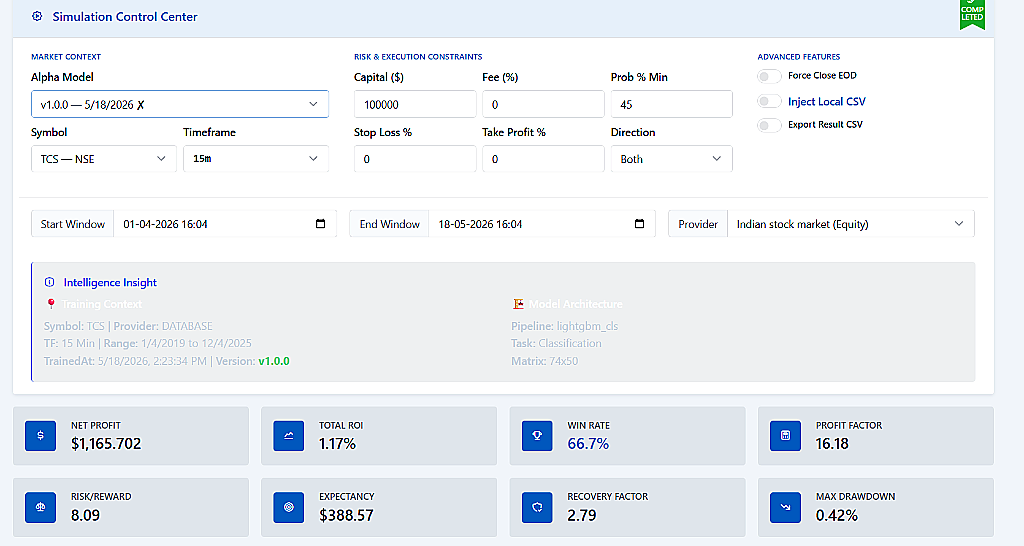Click the Recovery Factor shield icon
The image size is (1024, 546).
pos(537,507)
